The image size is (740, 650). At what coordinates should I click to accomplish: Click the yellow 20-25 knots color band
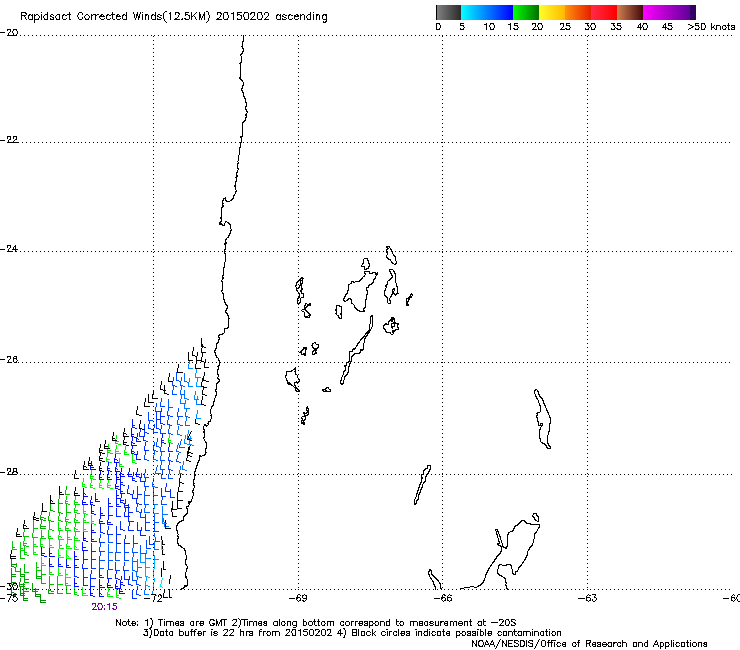[x=552, y=12]
